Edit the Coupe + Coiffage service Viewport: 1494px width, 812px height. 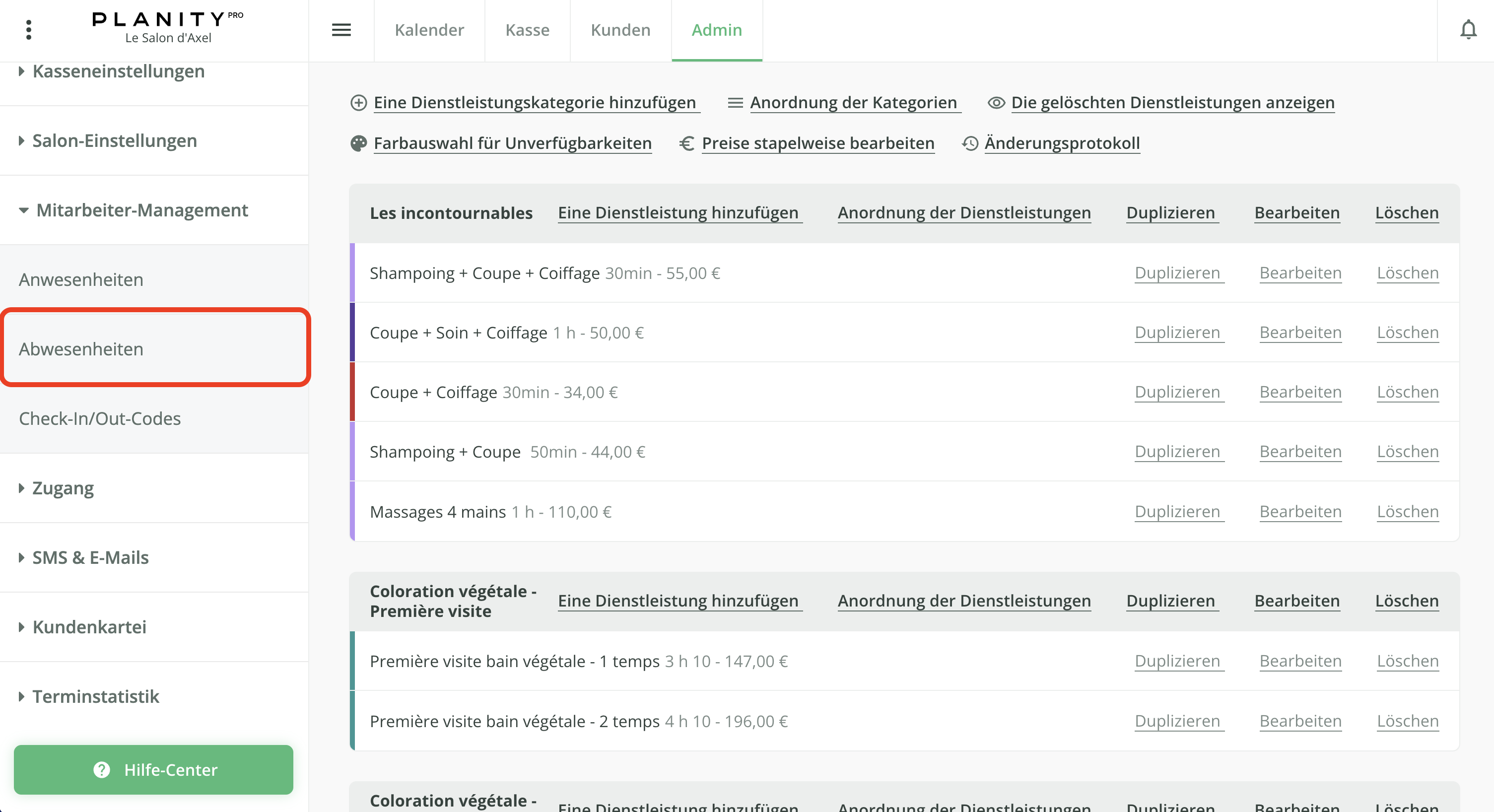[1300, 392]
